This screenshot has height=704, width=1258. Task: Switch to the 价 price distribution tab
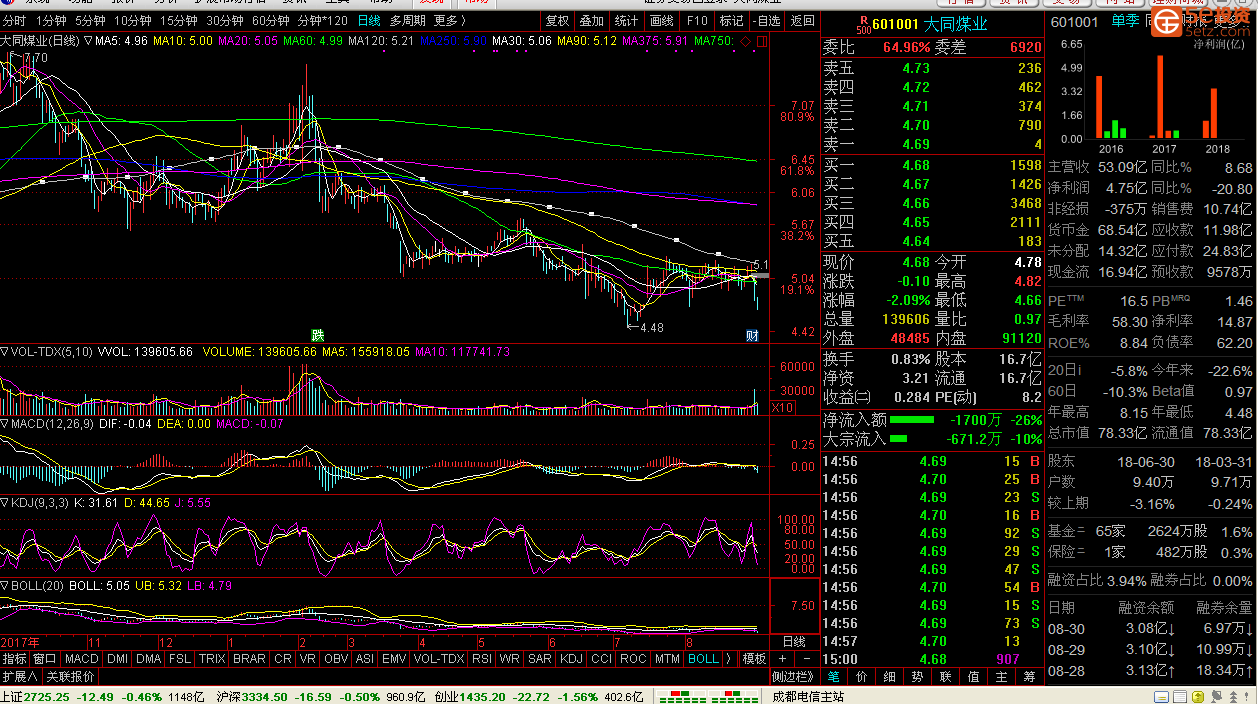pyautogui.click(x=862, y=676)
